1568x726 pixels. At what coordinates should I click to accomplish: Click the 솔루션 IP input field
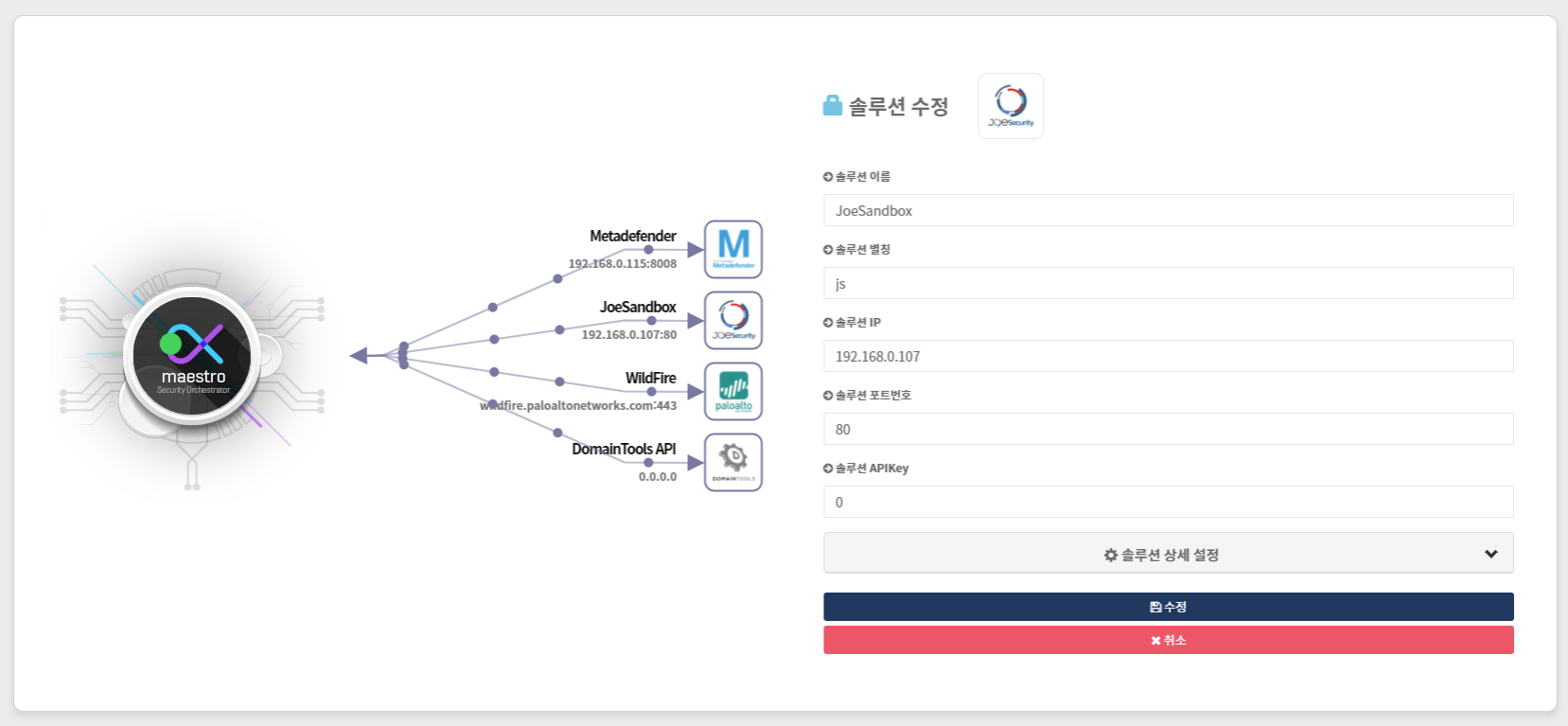pyautogui.click(x=1168, y=356)
